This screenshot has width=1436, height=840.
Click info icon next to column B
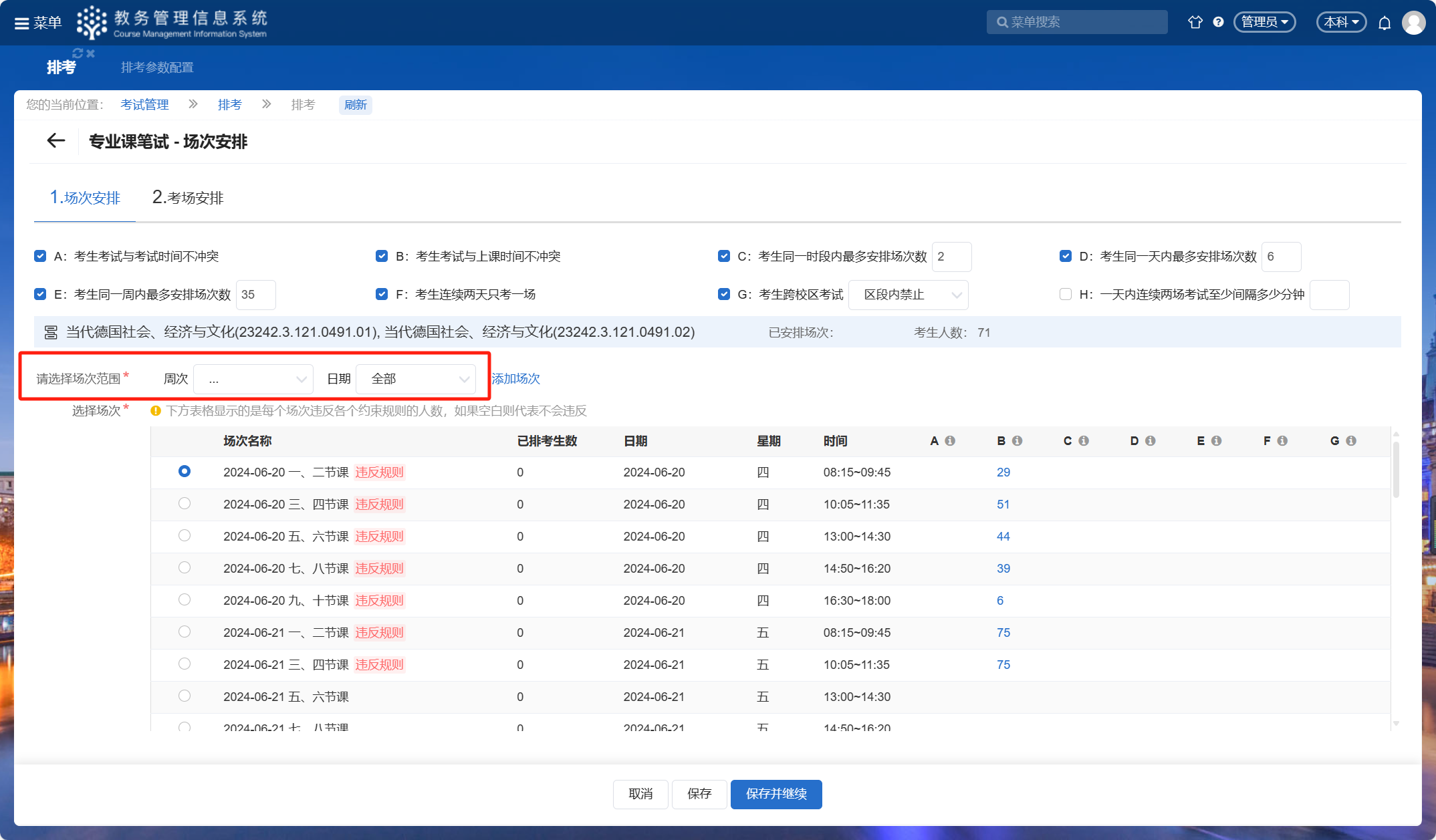tap(1017, 441)
